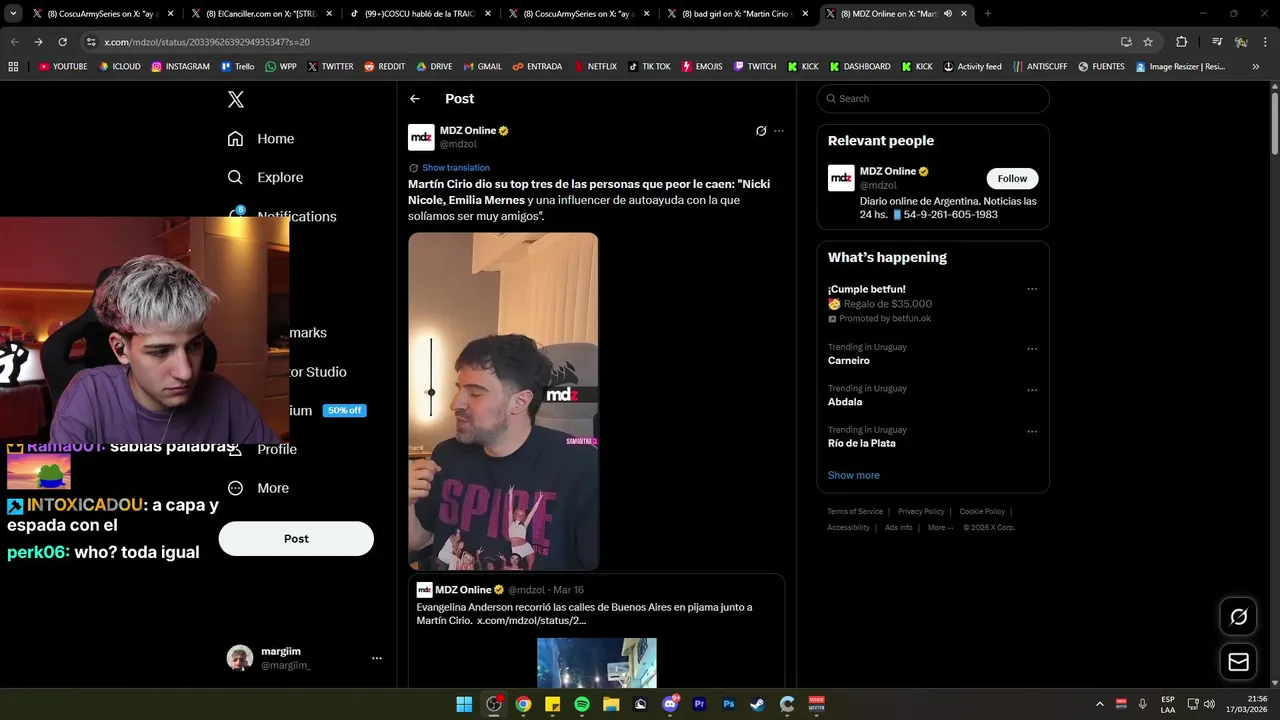Open new browser tab
1280x720 pixels.
(x=988, y=14)
